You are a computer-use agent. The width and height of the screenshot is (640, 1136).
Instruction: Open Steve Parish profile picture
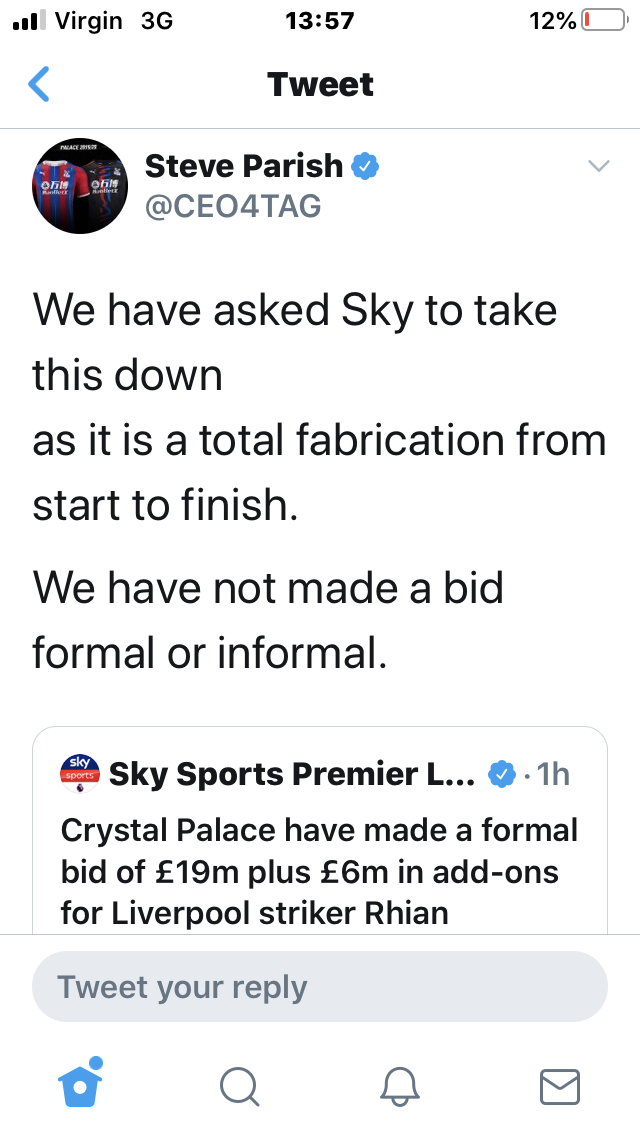pyautogui.click(x=80, y=185)
